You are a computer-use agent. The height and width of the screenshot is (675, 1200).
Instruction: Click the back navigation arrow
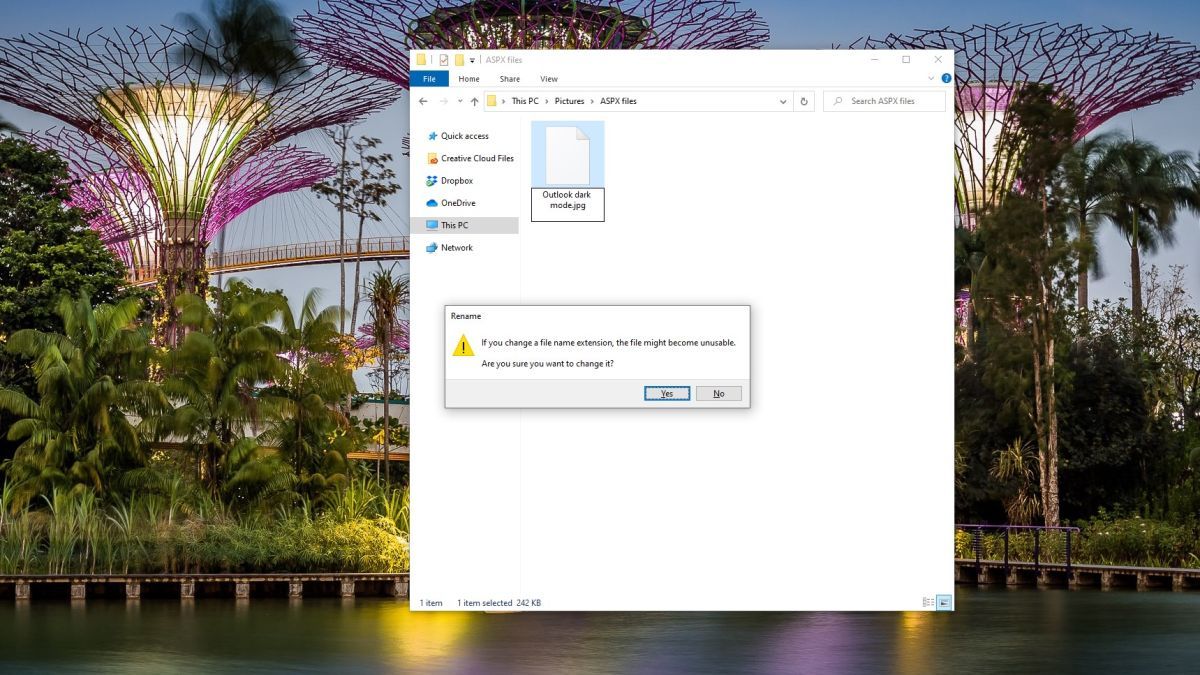(424, 100)
